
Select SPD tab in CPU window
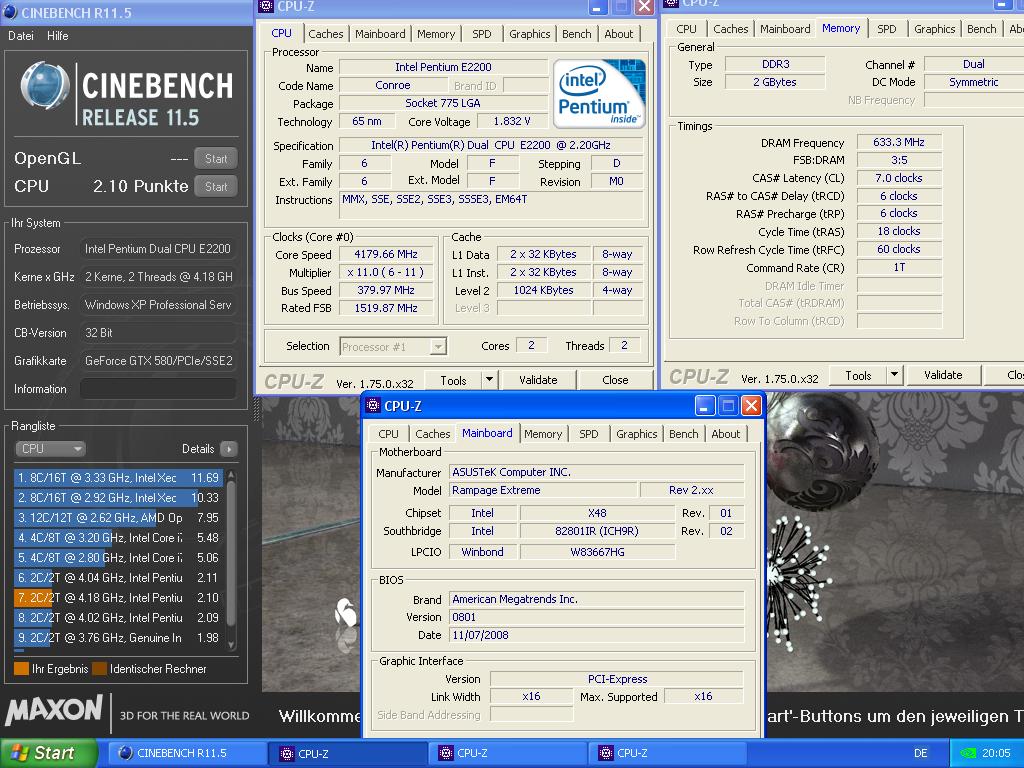pos(481,34)
